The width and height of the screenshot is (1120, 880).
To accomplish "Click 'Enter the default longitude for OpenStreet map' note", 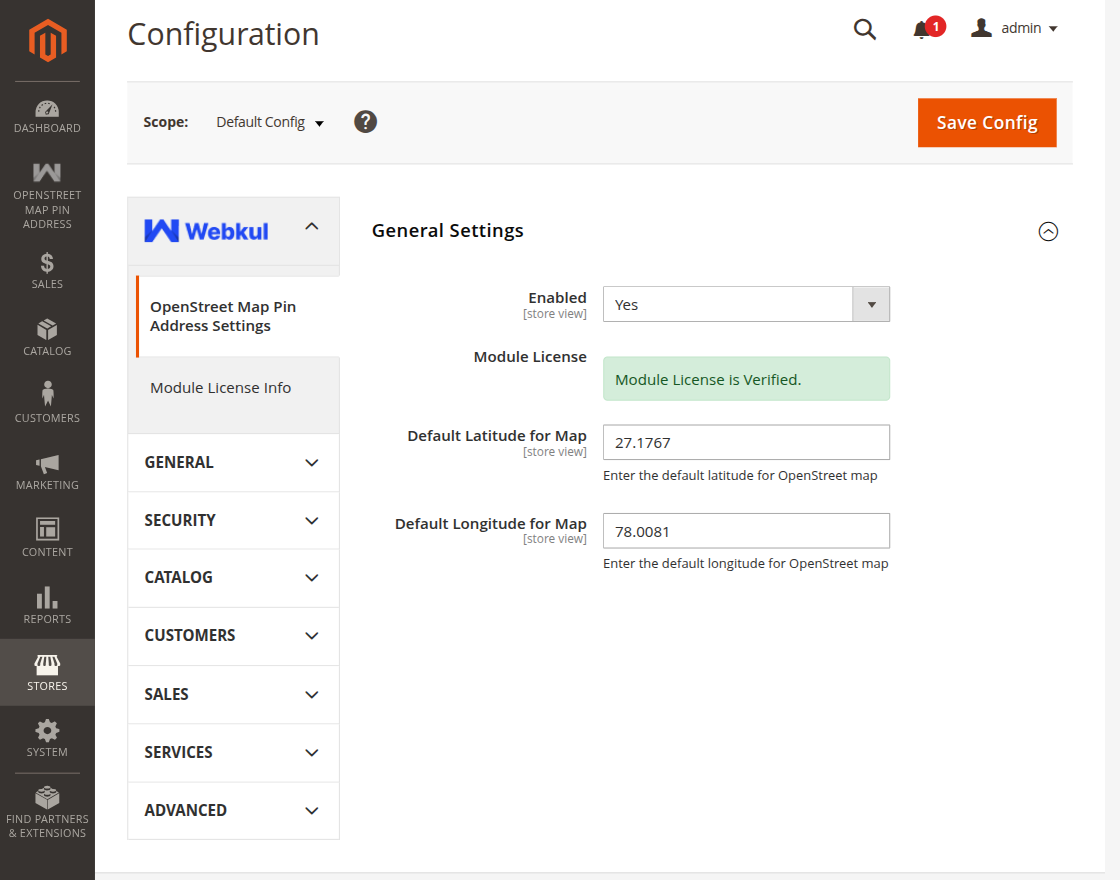I will pyautogui.click(x=746, y=564).
